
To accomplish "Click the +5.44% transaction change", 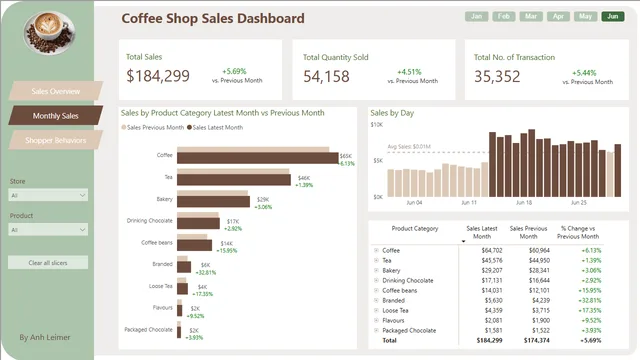I will (584, 73).
